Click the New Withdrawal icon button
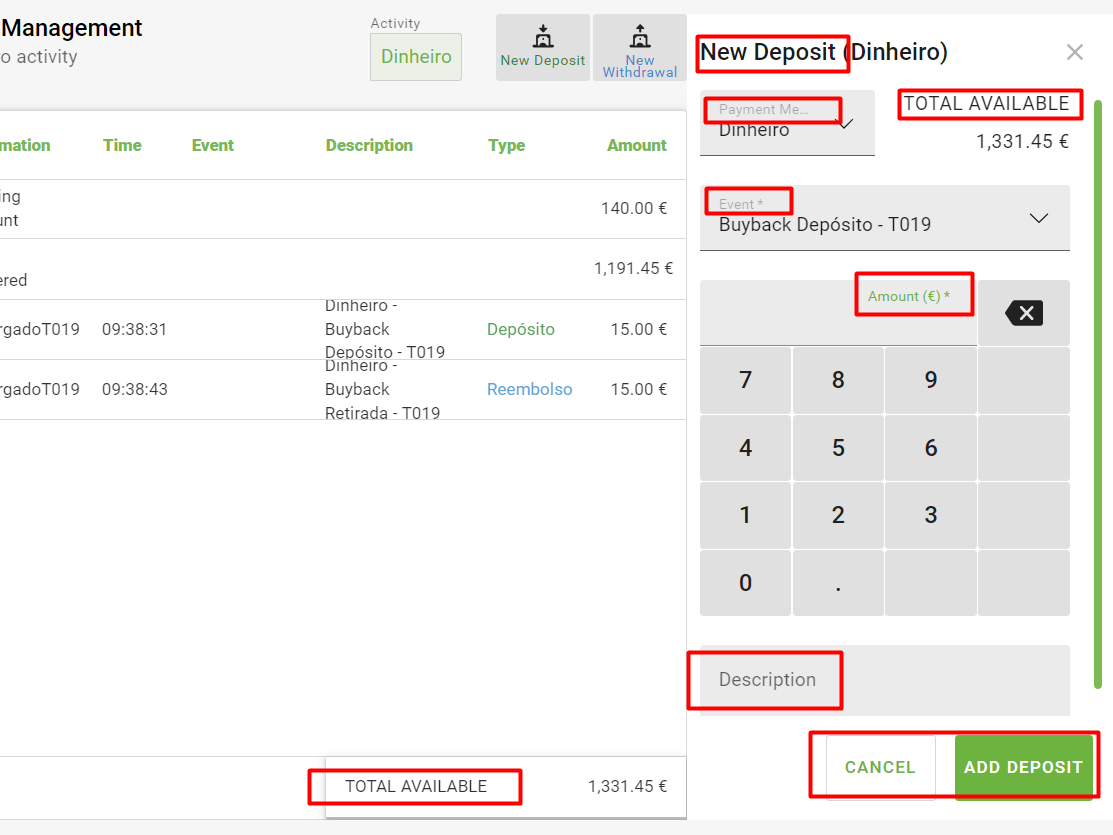Image resolution: width=1113 pixels, height=835 pixels. pyautogui.click(x=640, y=47)
